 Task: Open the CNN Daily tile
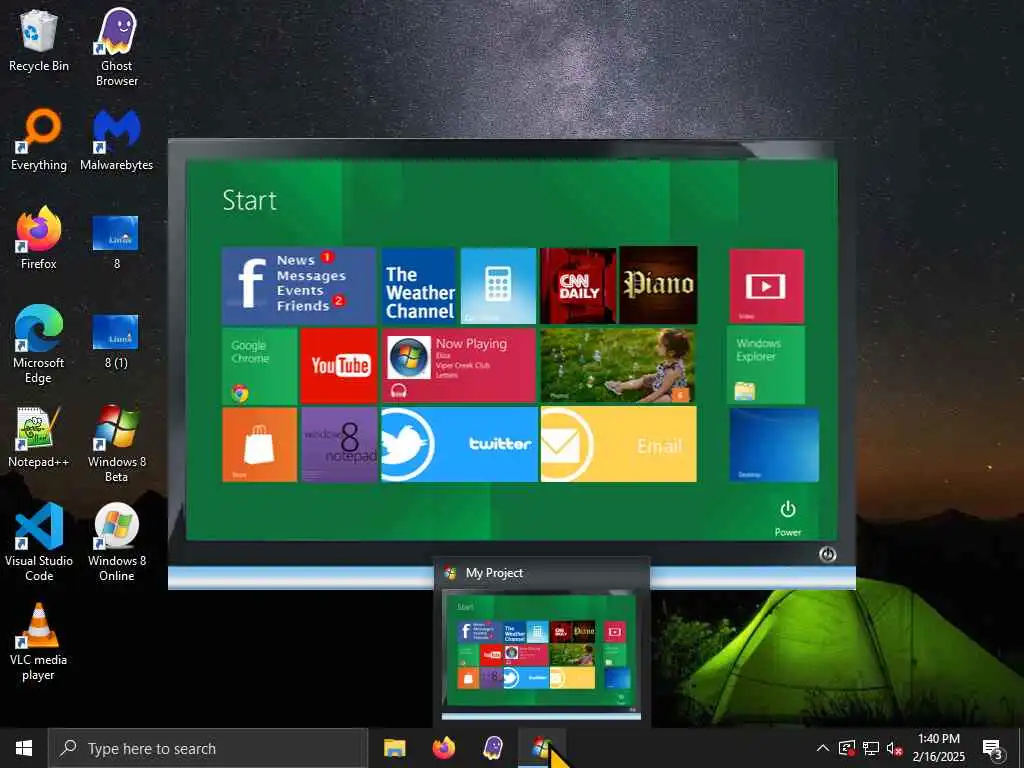tap(578, 285)
